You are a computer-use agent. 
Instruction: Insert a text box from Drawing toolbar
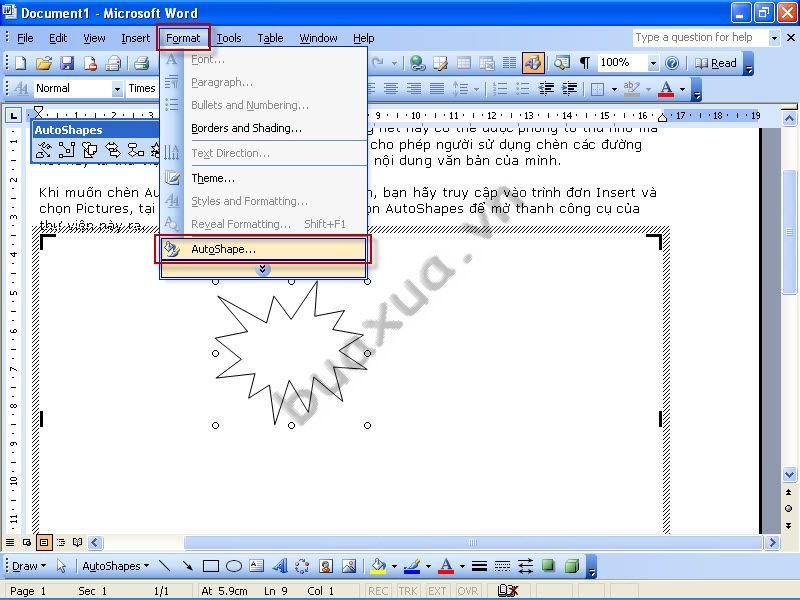(x=257, y=566)
